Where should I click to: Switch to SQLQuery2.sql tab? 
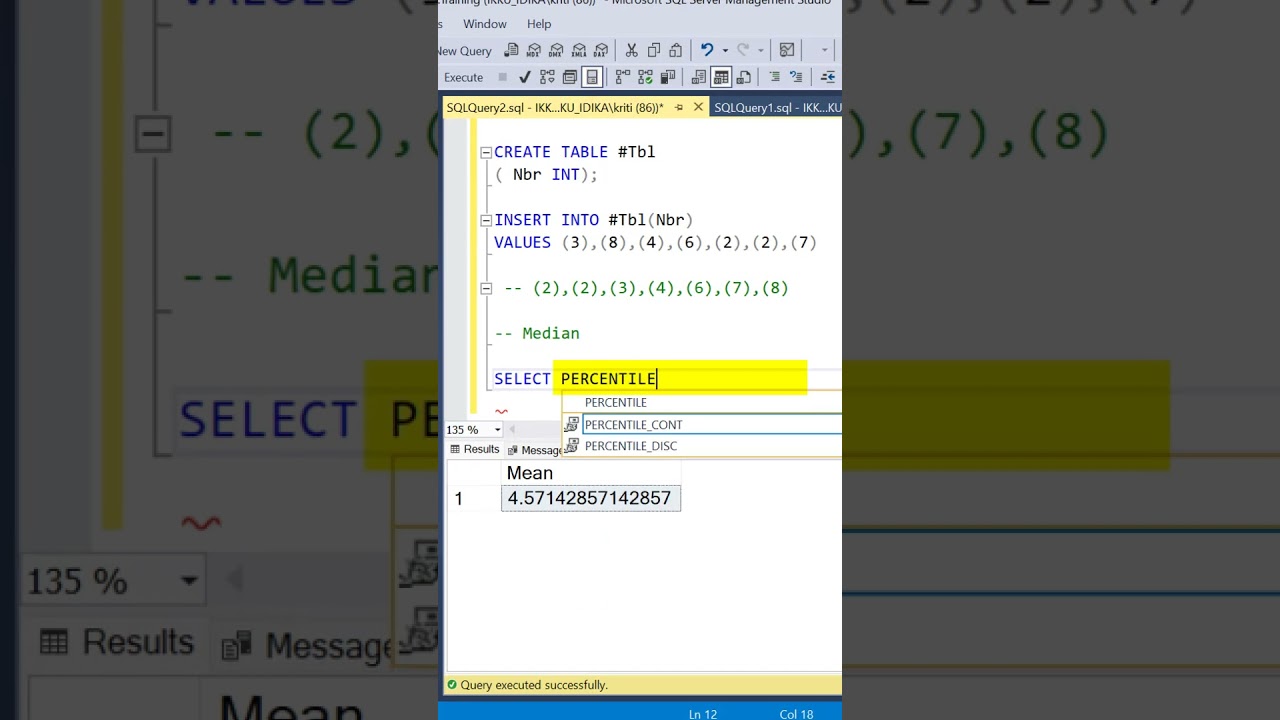(x=555, y=108)
